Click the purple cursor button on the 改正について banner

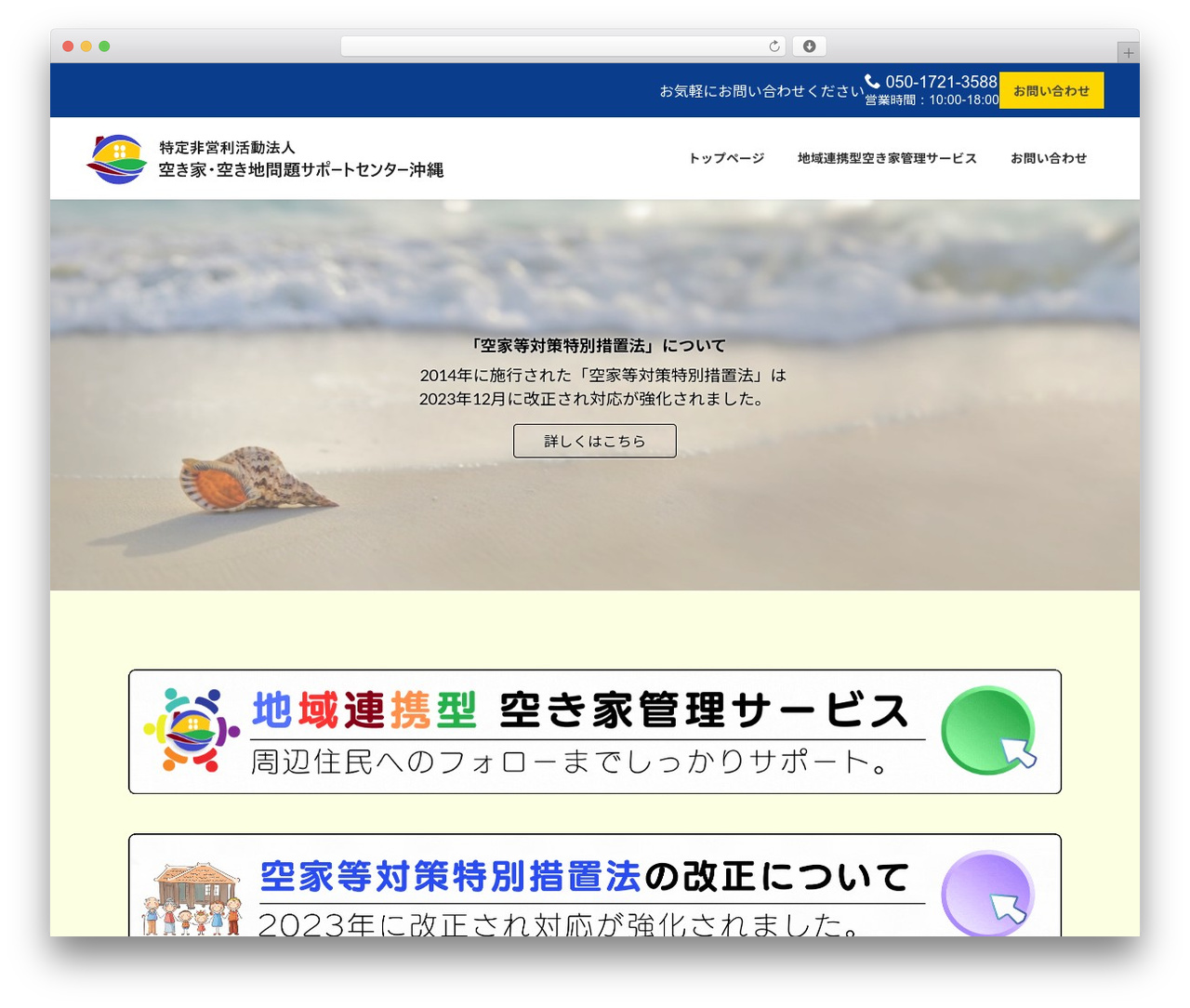pos(989,893)
